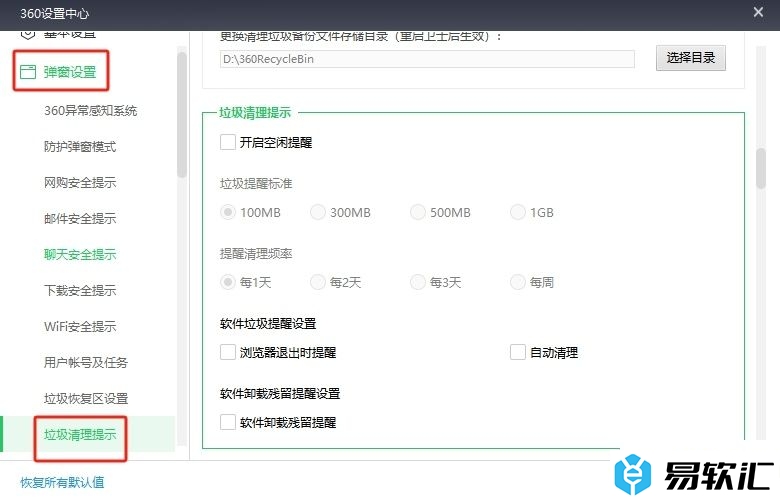Viewport: 780px width, 500px height.
Task: Set reminder frequency to 每1天
Action: click(x=228, y=283)
